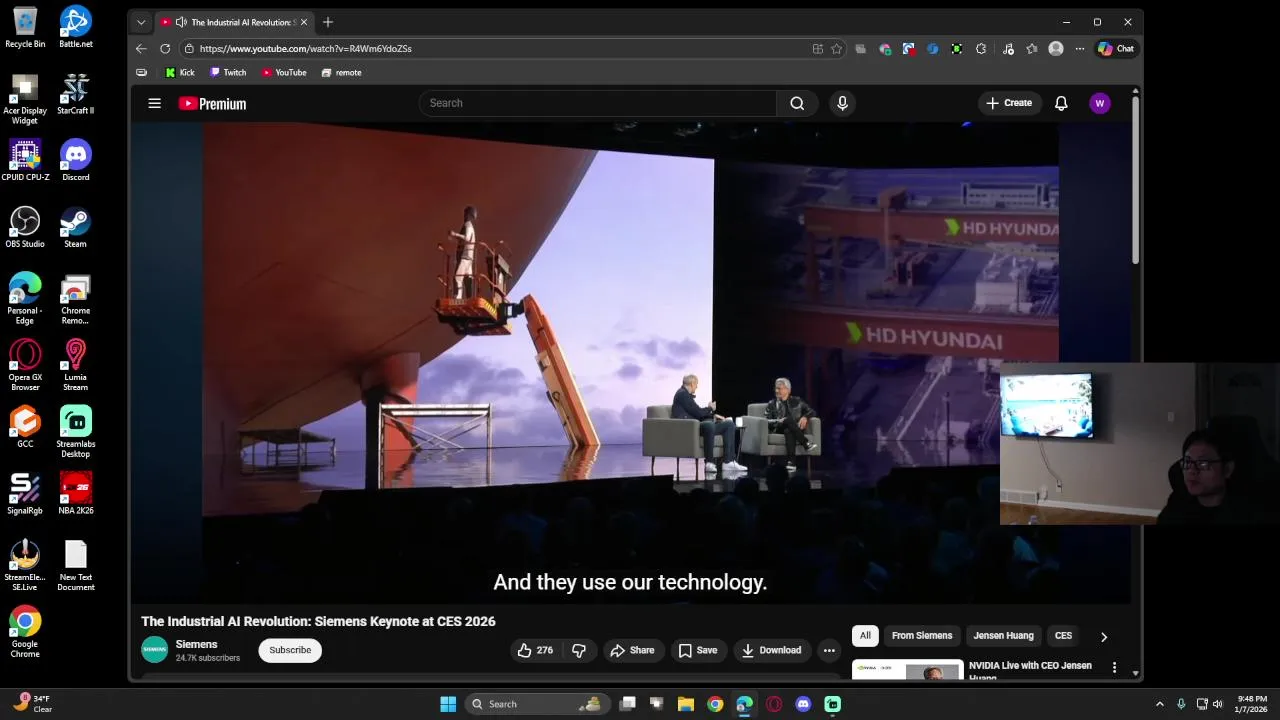Open File Explorer from the taskbar
This screenshot has width=1280, height=720.
click(x=686, y=704)
